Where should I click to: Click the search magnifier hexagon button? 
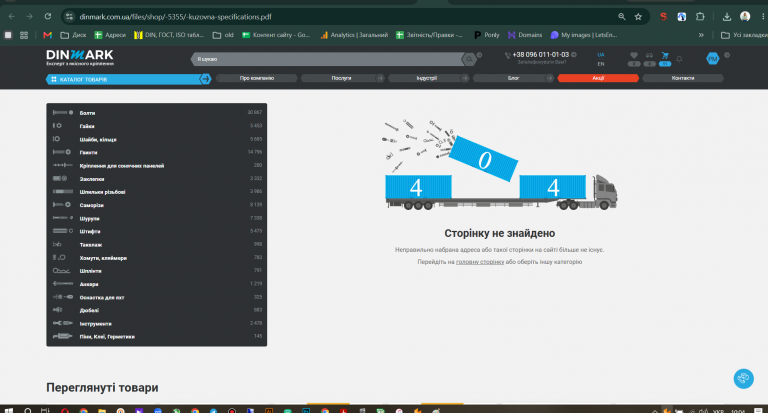click(469, 59)
